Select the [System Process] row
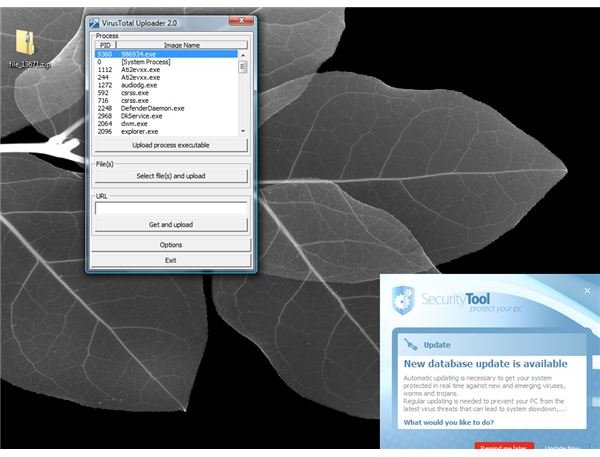The image size is (600, 457). pos(166,62)
